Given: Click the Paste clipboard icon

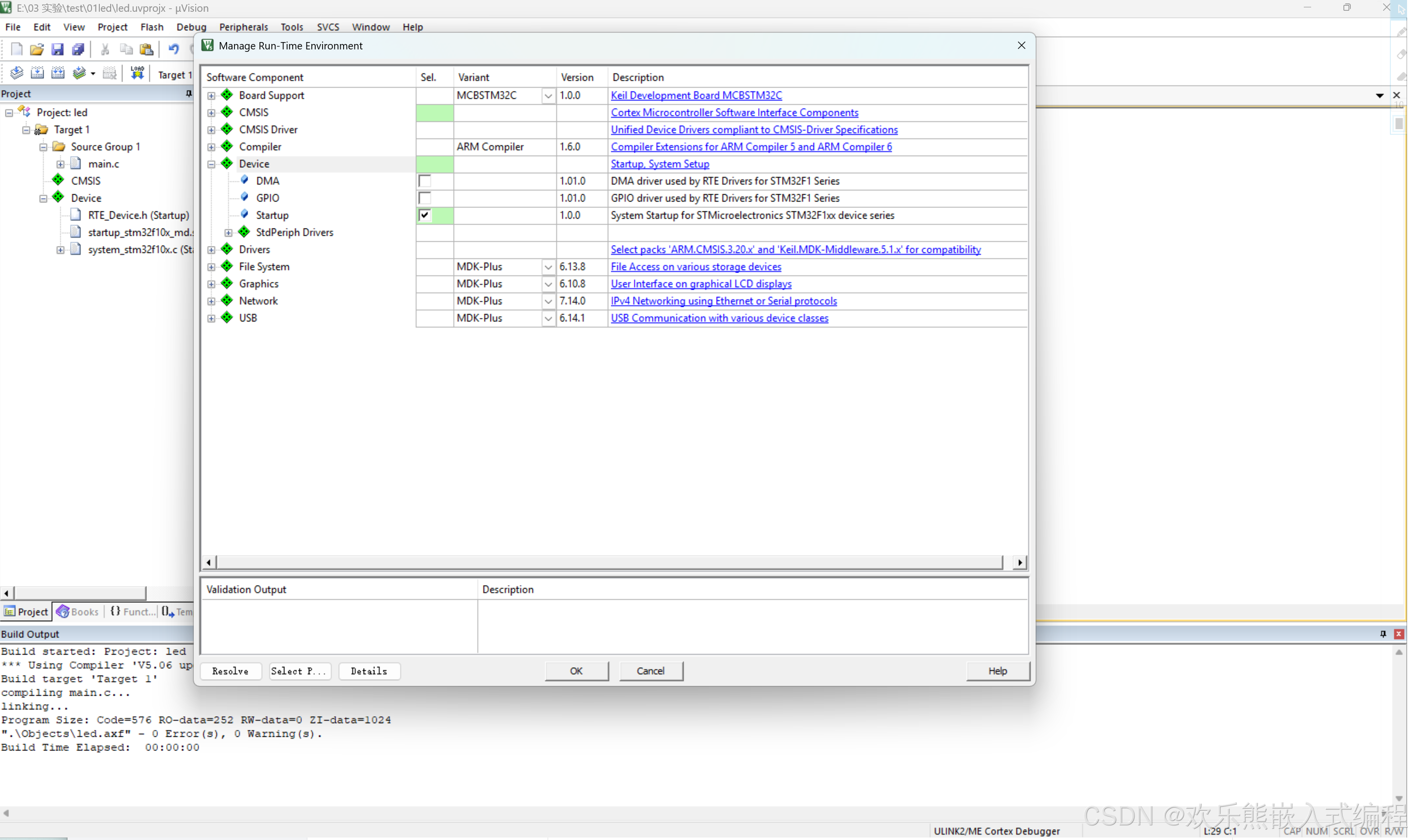Looking at the screenshot, I should coord(147,49).
